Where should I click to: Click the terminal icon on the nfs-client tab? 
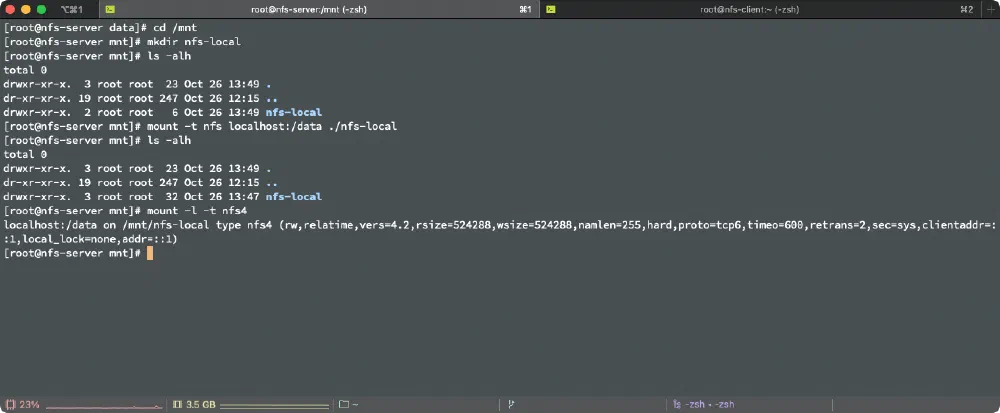pyautogui.click(x=550, y=9)
